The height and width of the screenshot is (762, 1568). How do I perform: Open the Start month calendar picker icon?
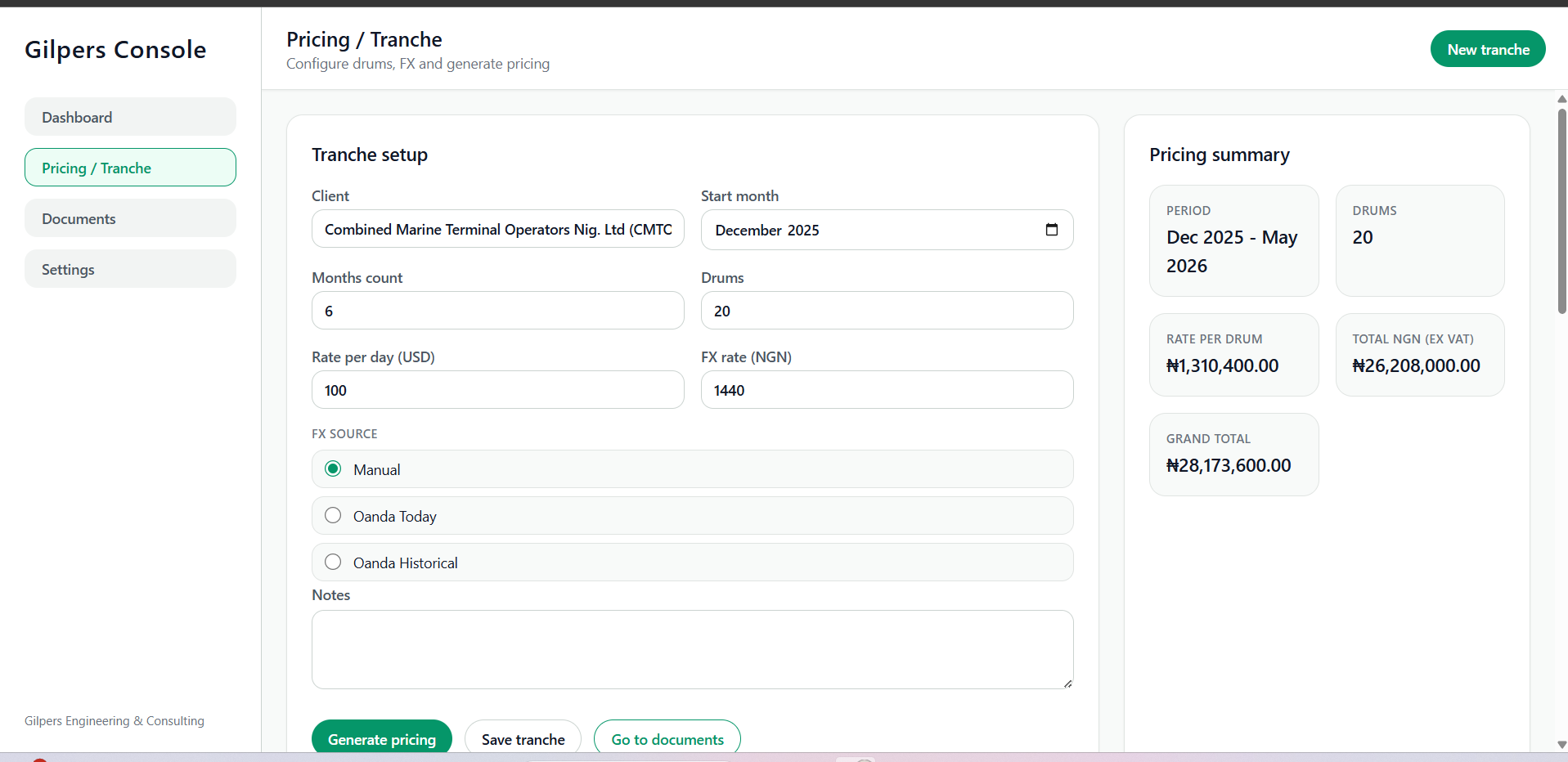point(1051,230)
